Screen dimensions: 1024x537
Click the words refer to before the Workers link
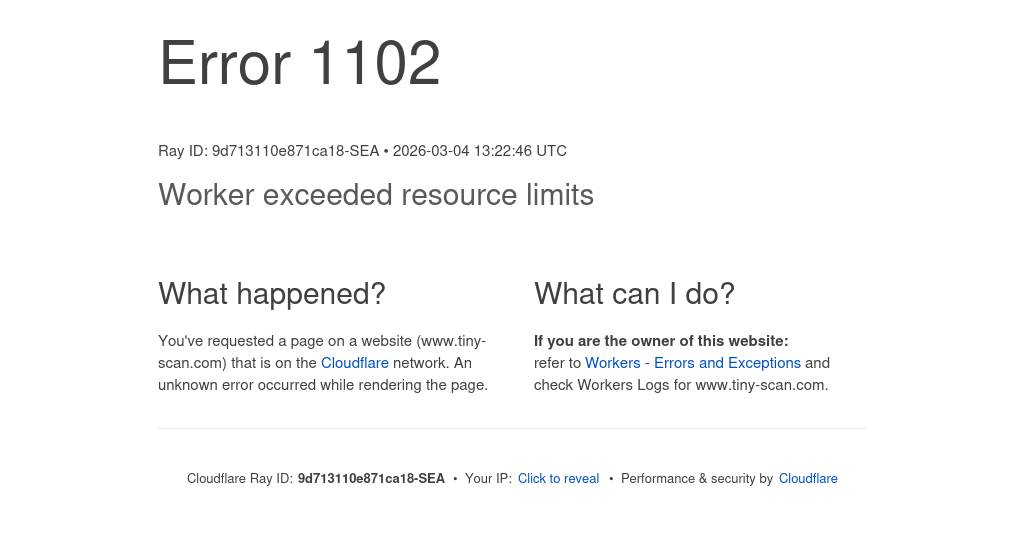coord(557,363)
